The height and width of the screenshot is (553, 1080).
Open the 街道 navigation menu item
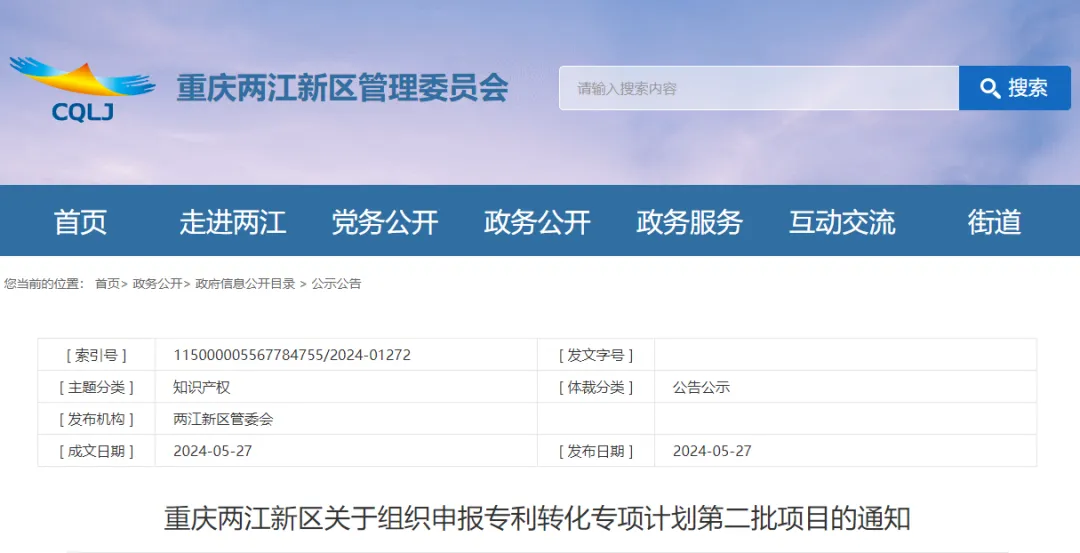click(x=994, y=222)
